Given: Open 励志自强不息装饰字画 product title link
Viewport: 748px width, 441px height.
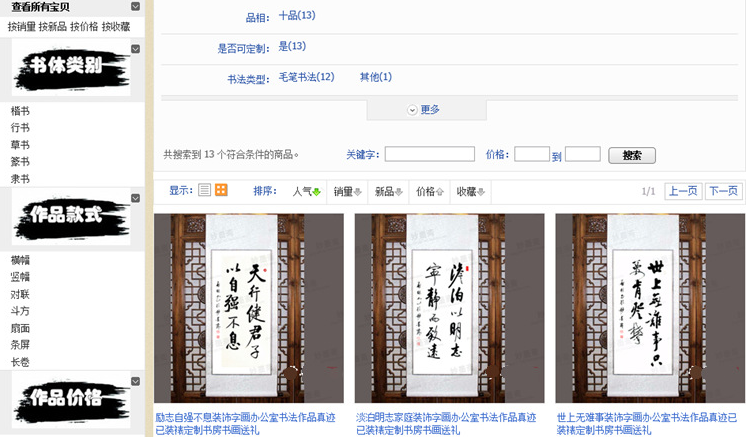Looking at the screenshot, I should (x=245, y=424).
